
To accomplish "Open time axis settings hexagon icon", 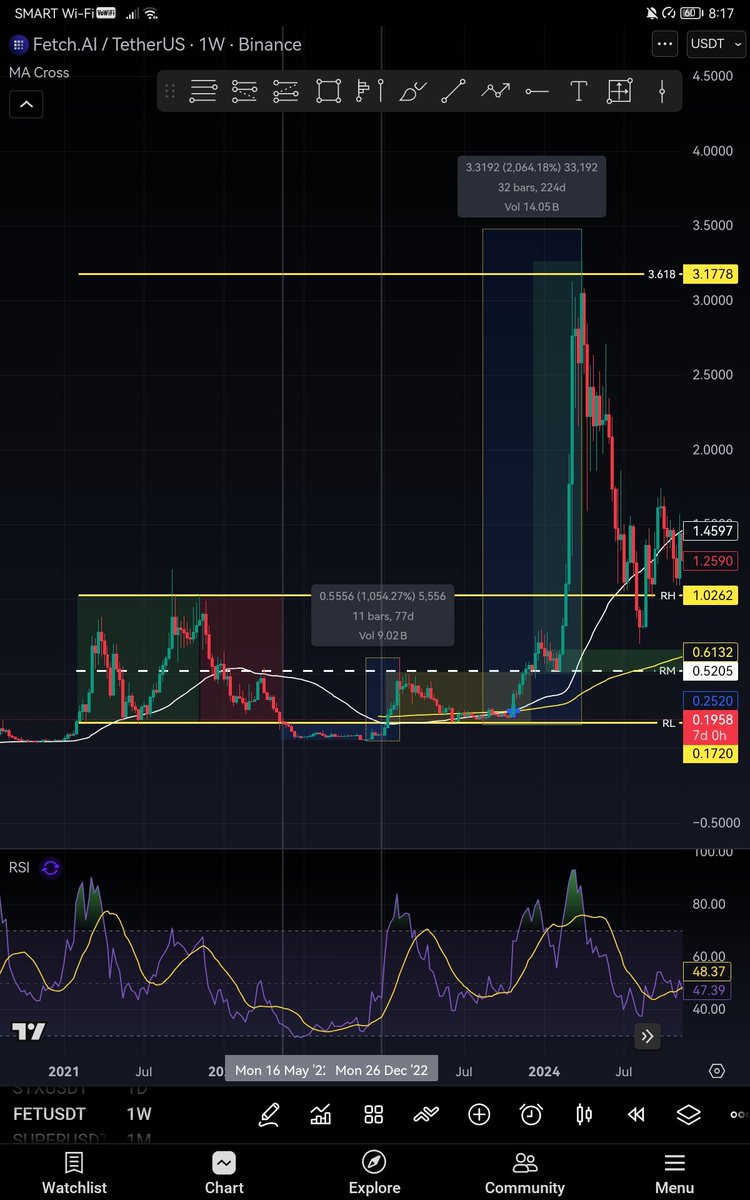I will pyautogui.click(x=716, y=1070).
